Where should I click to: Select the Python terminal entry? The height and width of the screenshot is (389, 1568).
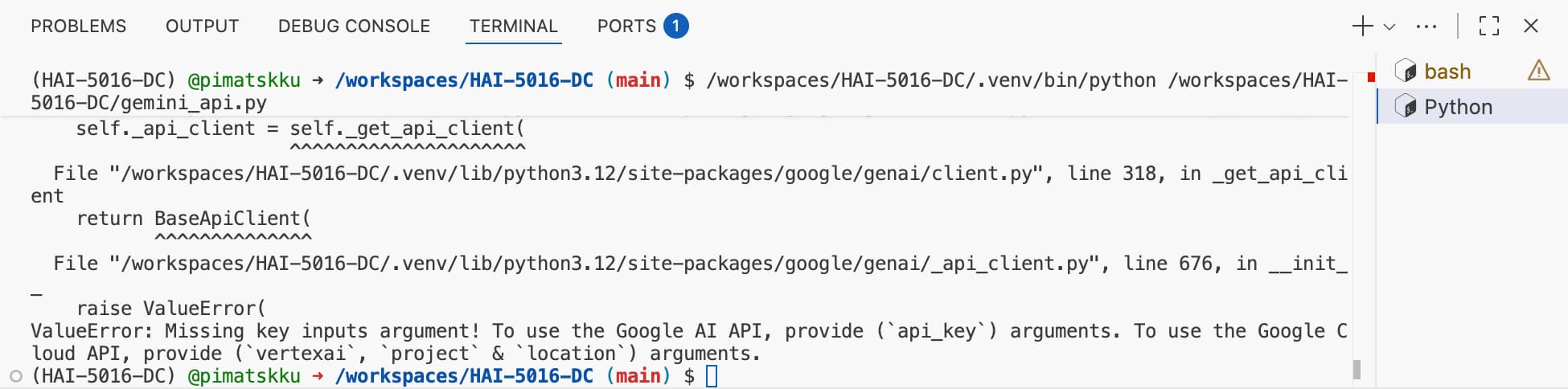(x=1458, y=107)
